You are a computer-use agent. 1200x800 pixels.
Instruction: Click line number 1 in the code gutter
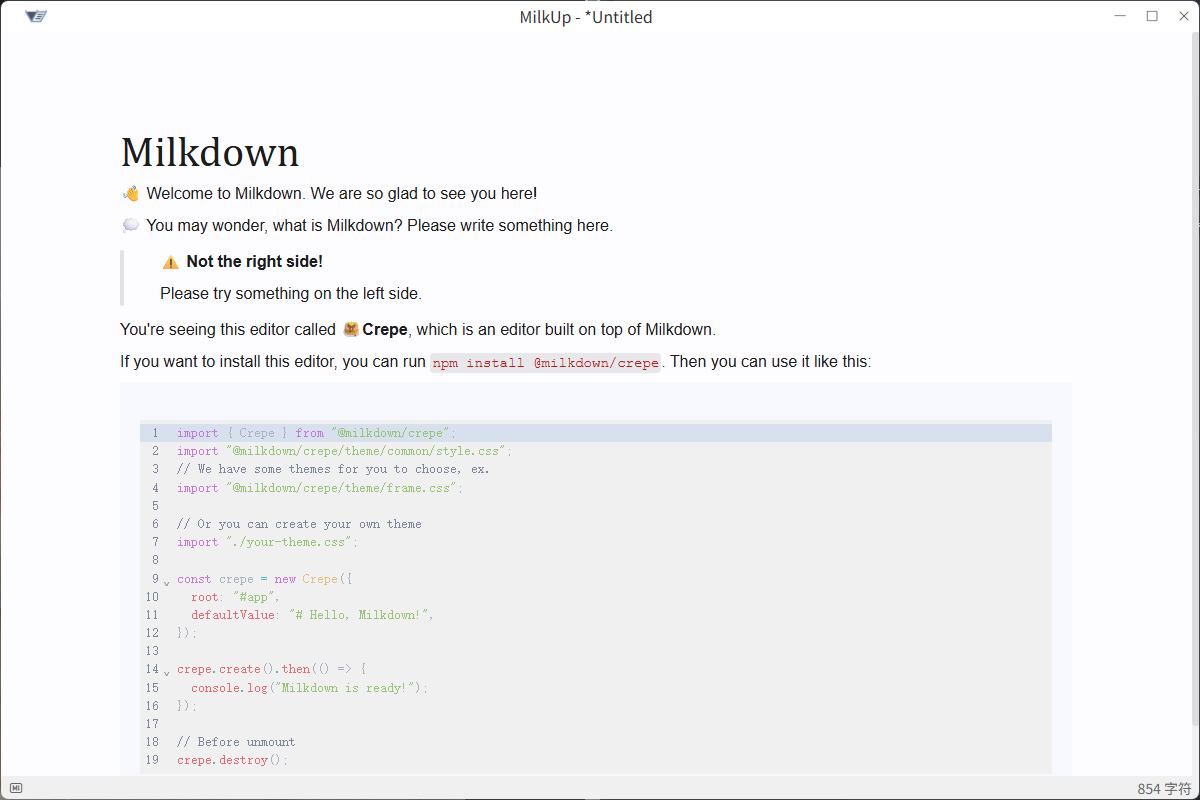point(155,433)
